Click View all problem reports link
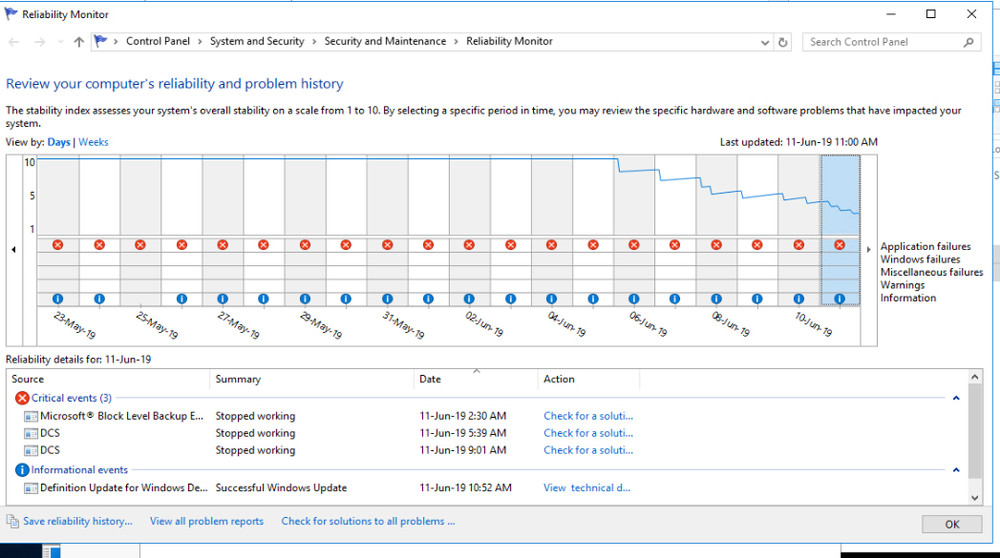Image resolution: width=1000 pixels, height=558 pixels. (207, 521)
